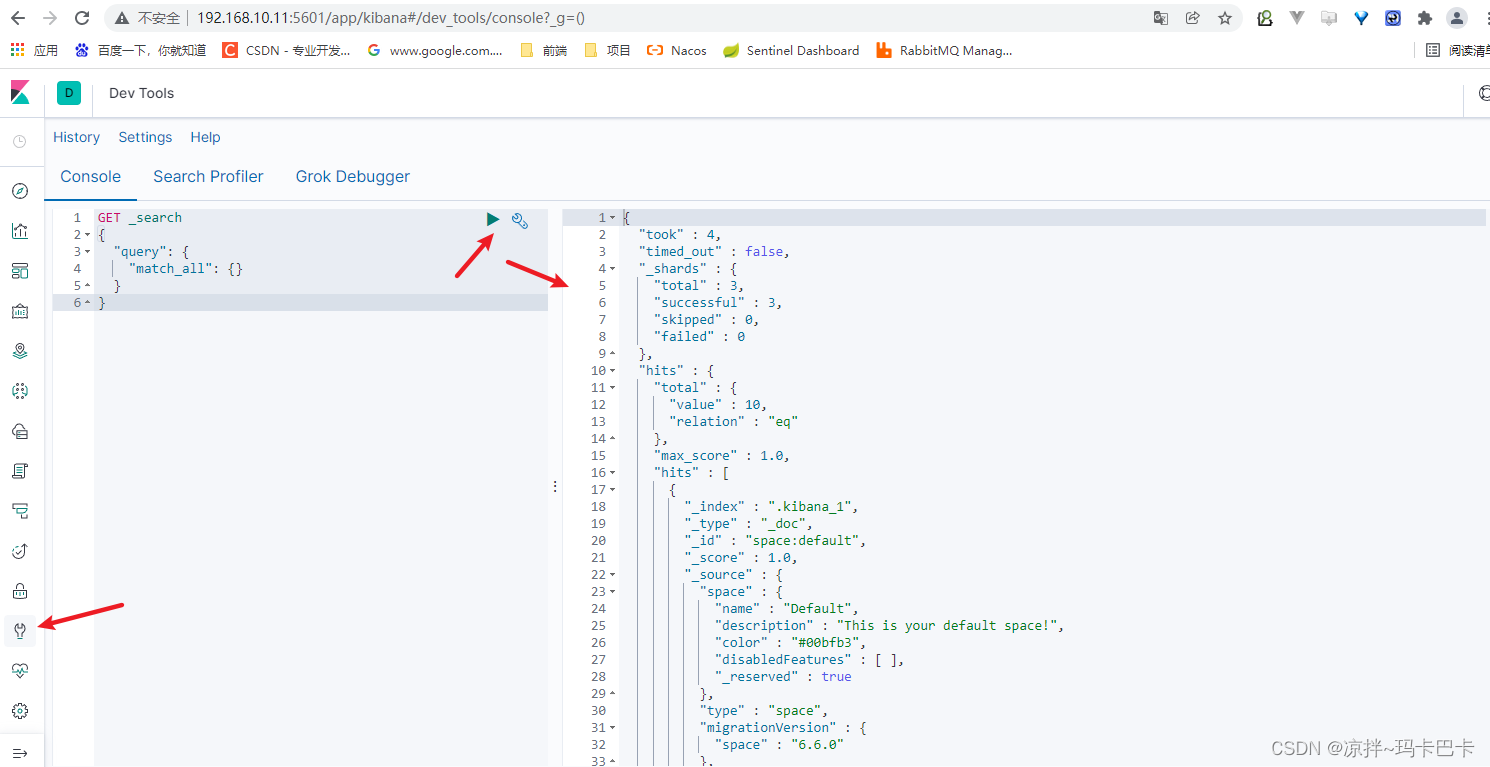The height and width of the screenshot is (767, 1490).
Task: Click the Dev Tools breadcrumb title
Action: tap(141, 93)
